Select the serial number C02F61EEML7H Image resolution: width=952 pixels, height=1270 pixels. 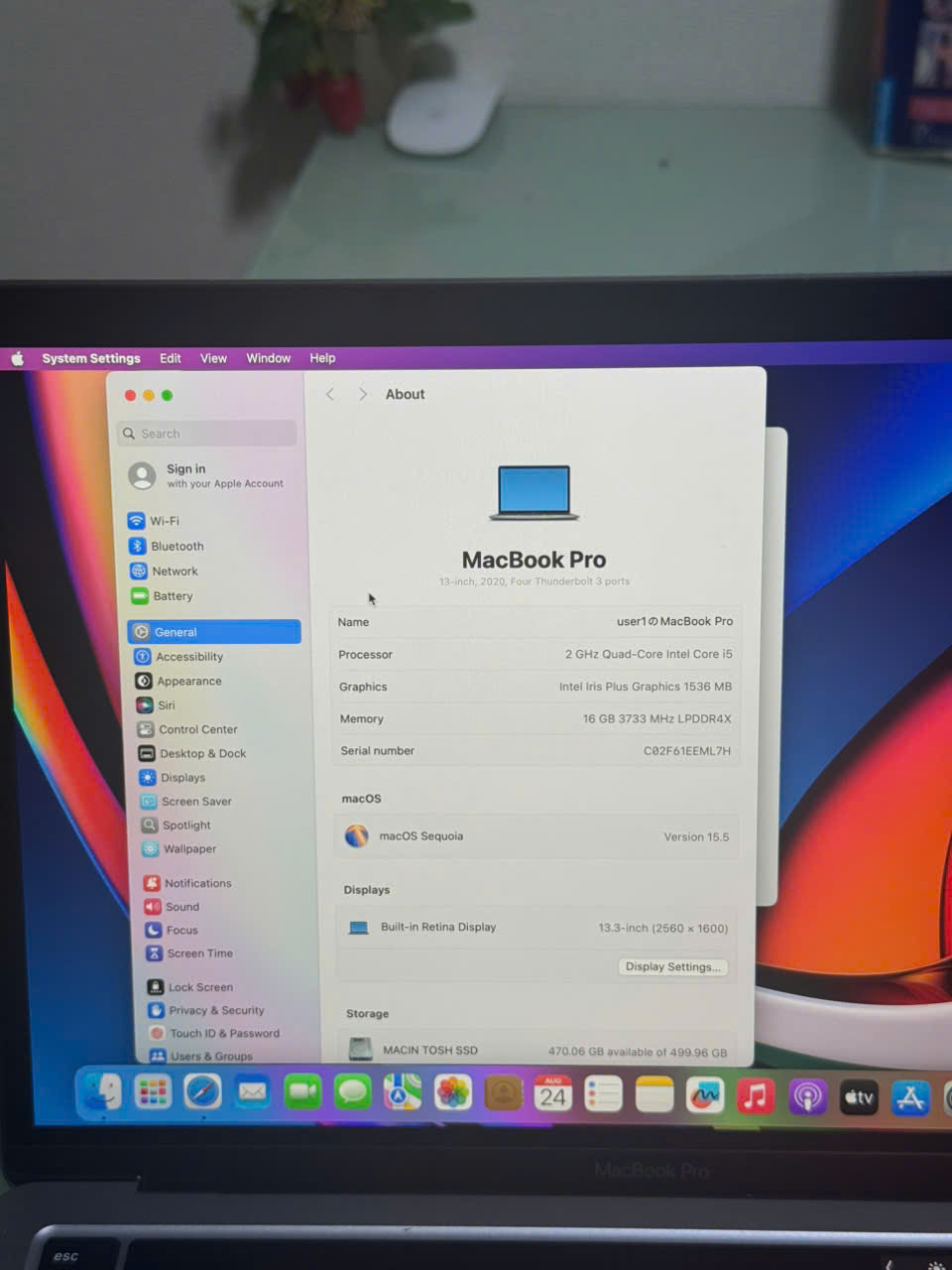click(686, 751)
